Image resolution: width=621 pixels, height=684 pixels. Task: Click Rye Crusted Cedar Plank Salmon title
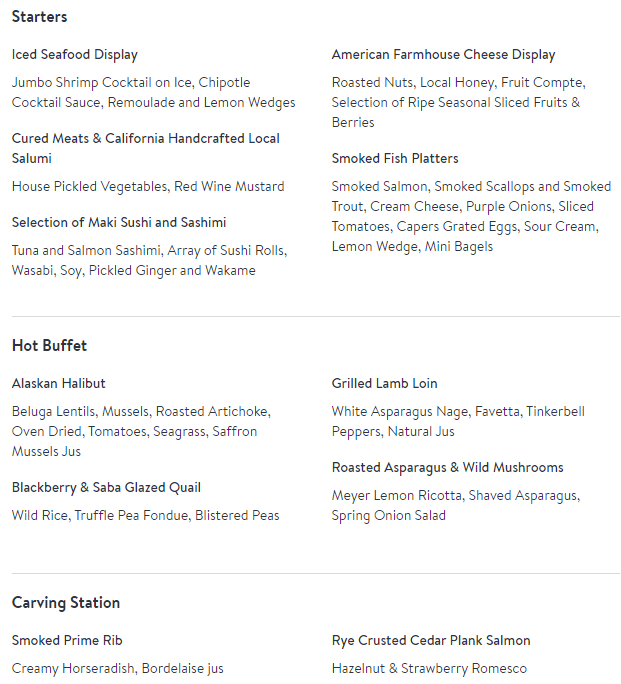(x=431, y=641)
